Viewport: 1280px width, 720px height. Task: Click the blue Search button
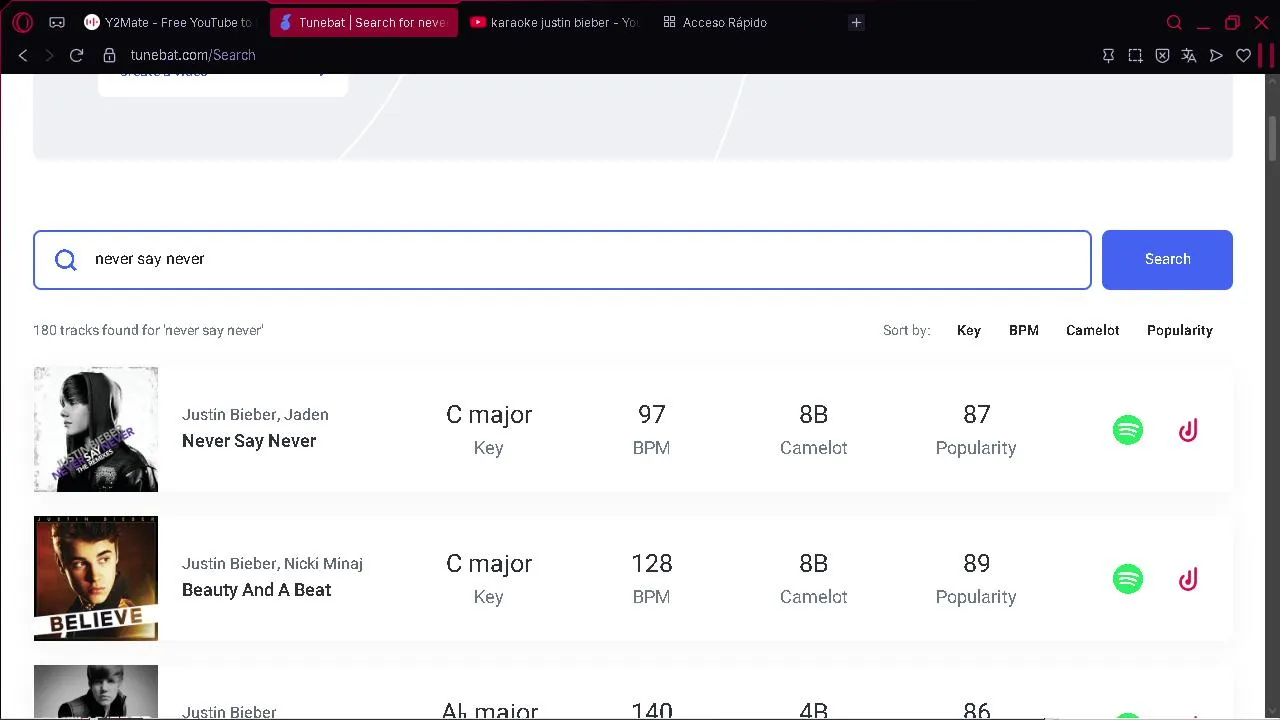pos(1167,260)
